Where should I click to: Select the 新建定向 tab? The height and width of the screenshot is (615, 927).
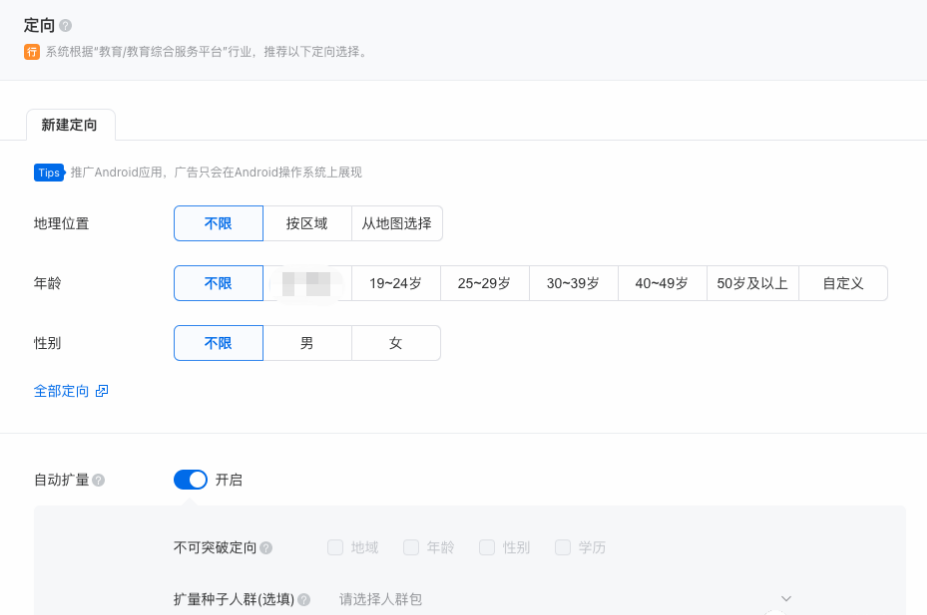pos(70,127)
